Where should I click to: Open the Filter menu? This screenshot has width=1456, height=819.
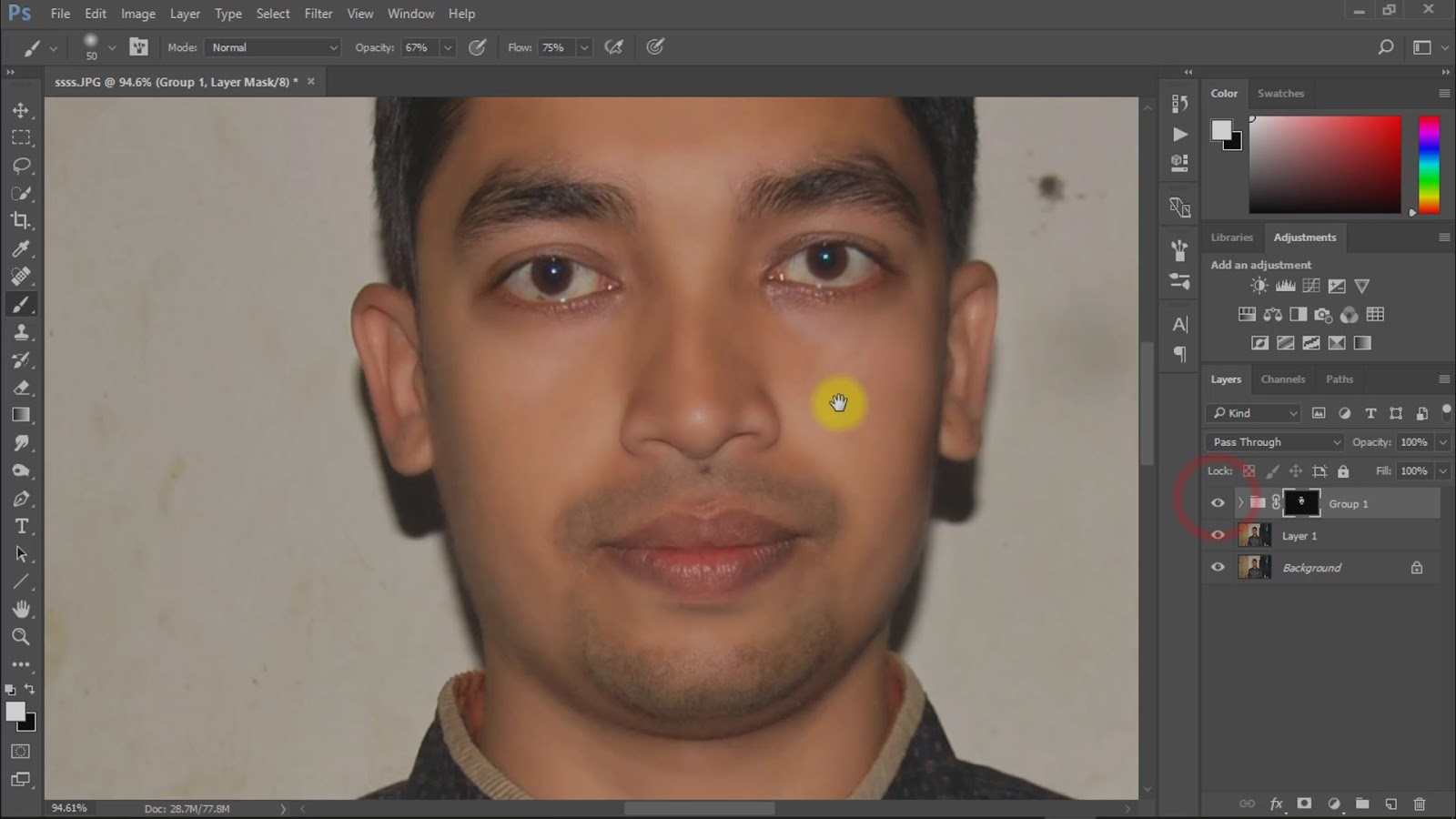pyautogui.click(x=318, y=14)
